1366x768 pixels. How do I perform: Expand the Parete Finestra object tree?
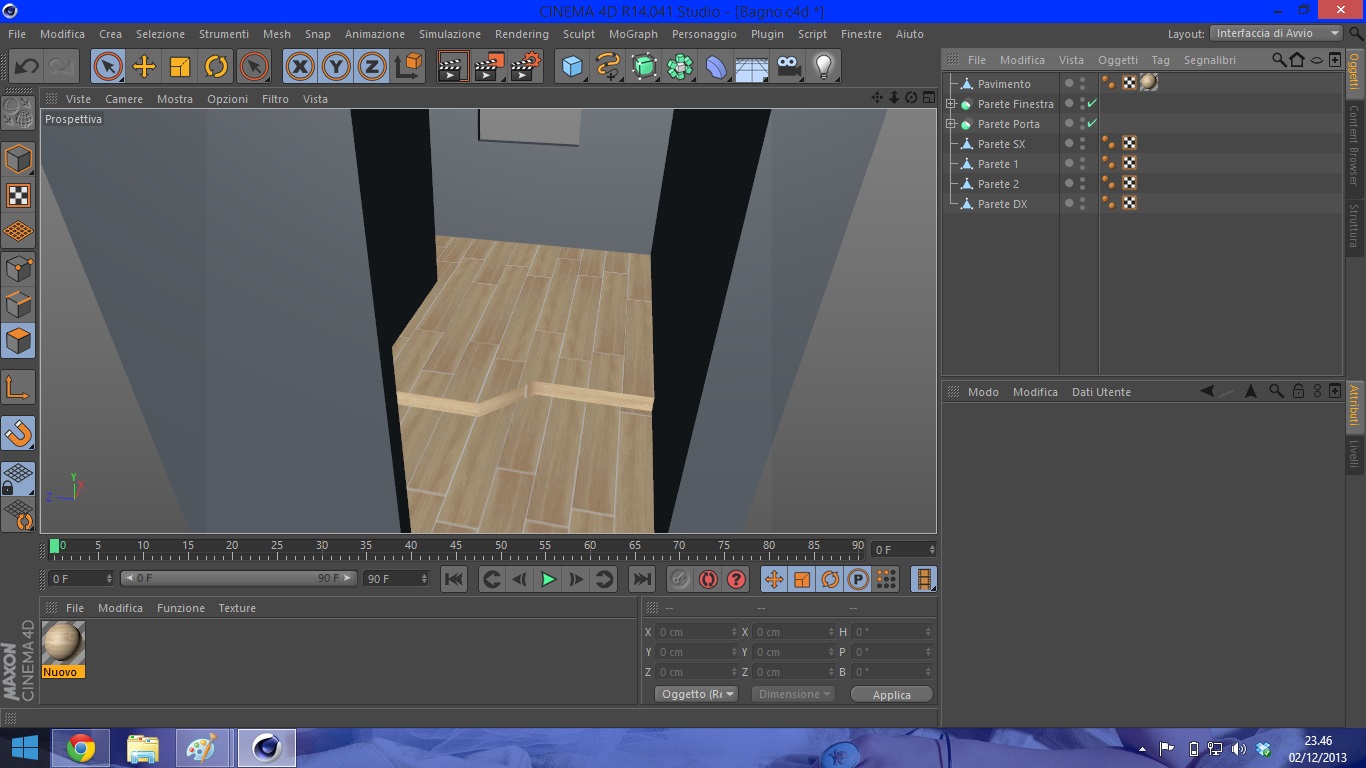click(951, 104)
